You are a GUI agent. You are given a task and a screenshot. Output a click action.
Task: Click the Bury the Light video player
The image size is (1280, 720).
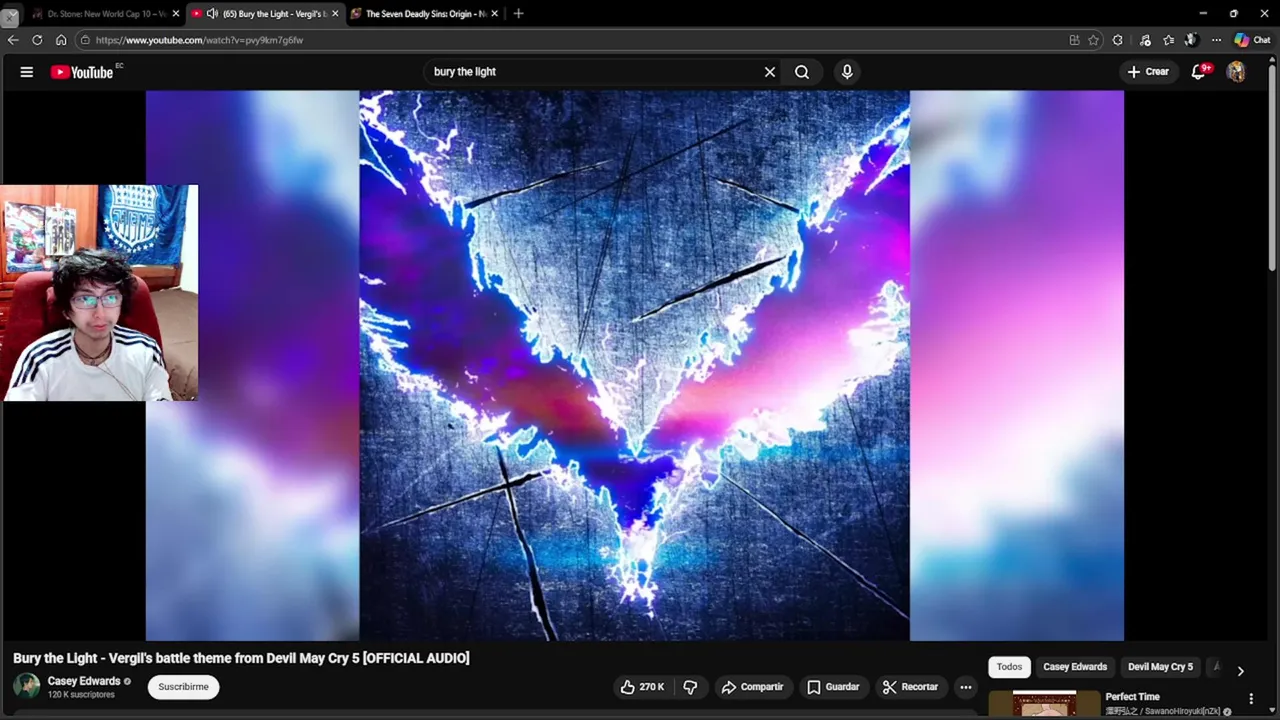pyautogui.click(x=634, y=365)
